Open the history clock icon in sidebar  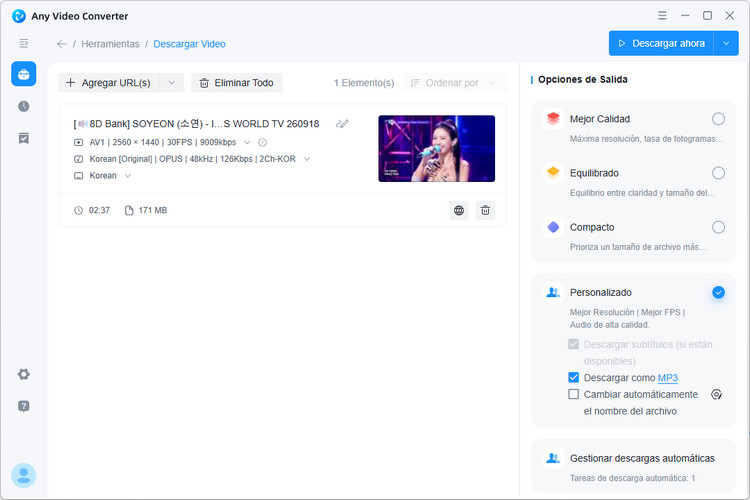coord(23,106)
